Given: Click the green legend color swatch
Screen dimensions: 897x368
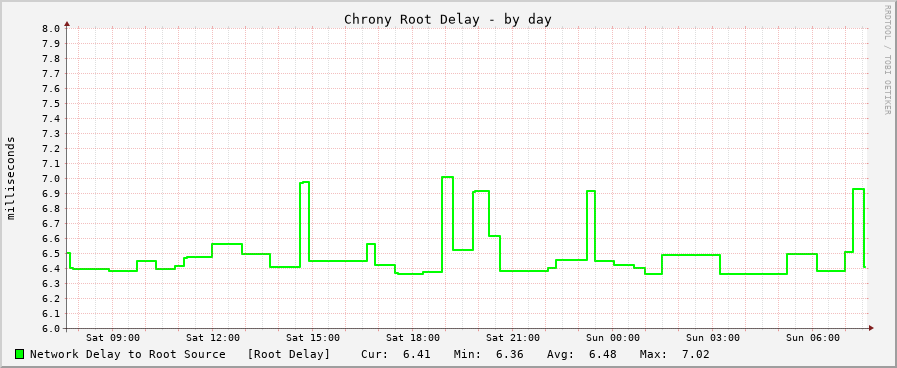Looking at the screenshot, I should click(20, 354).
